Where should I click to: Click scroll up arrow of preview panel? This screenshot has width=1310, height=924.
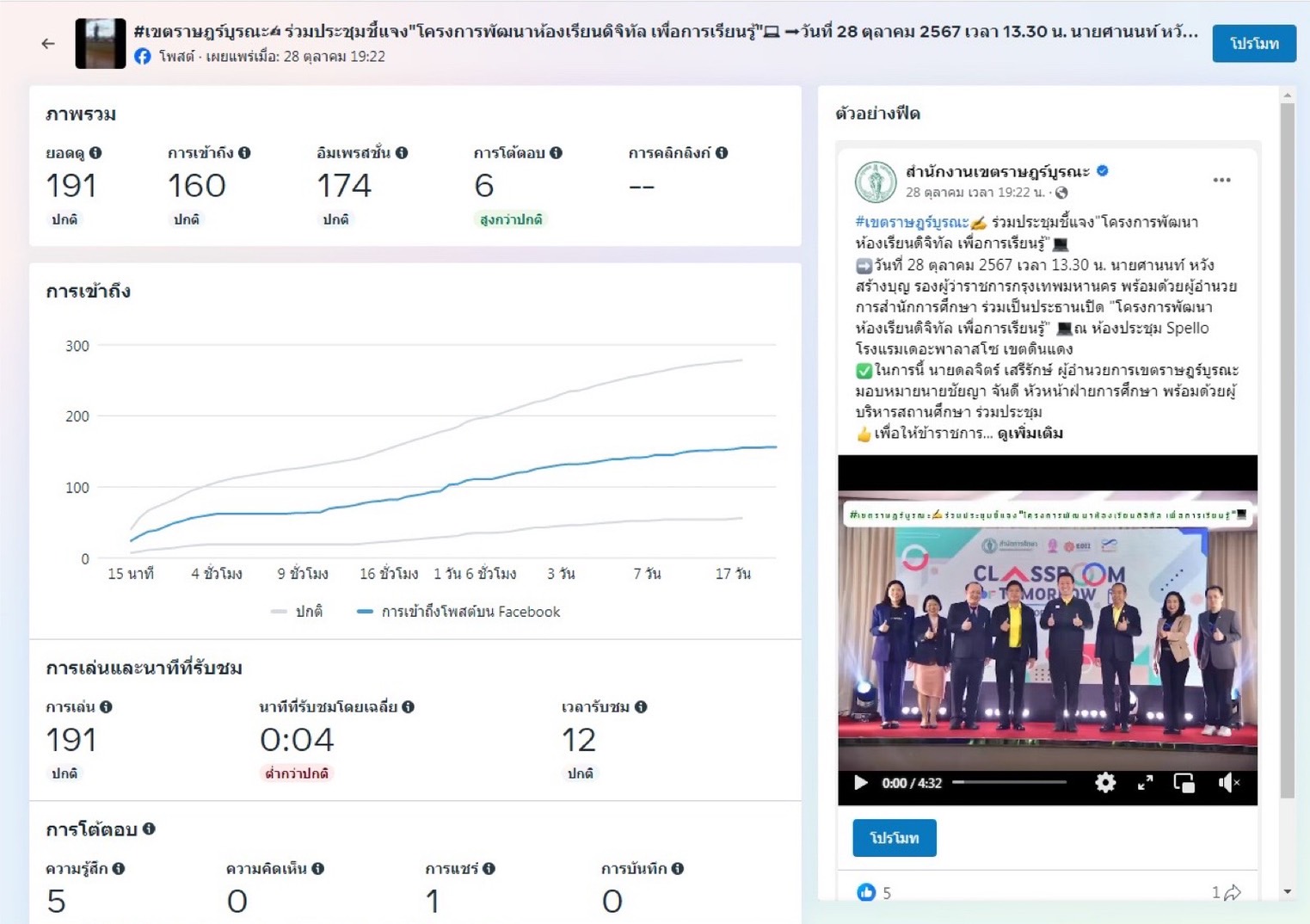[1288, 95]
